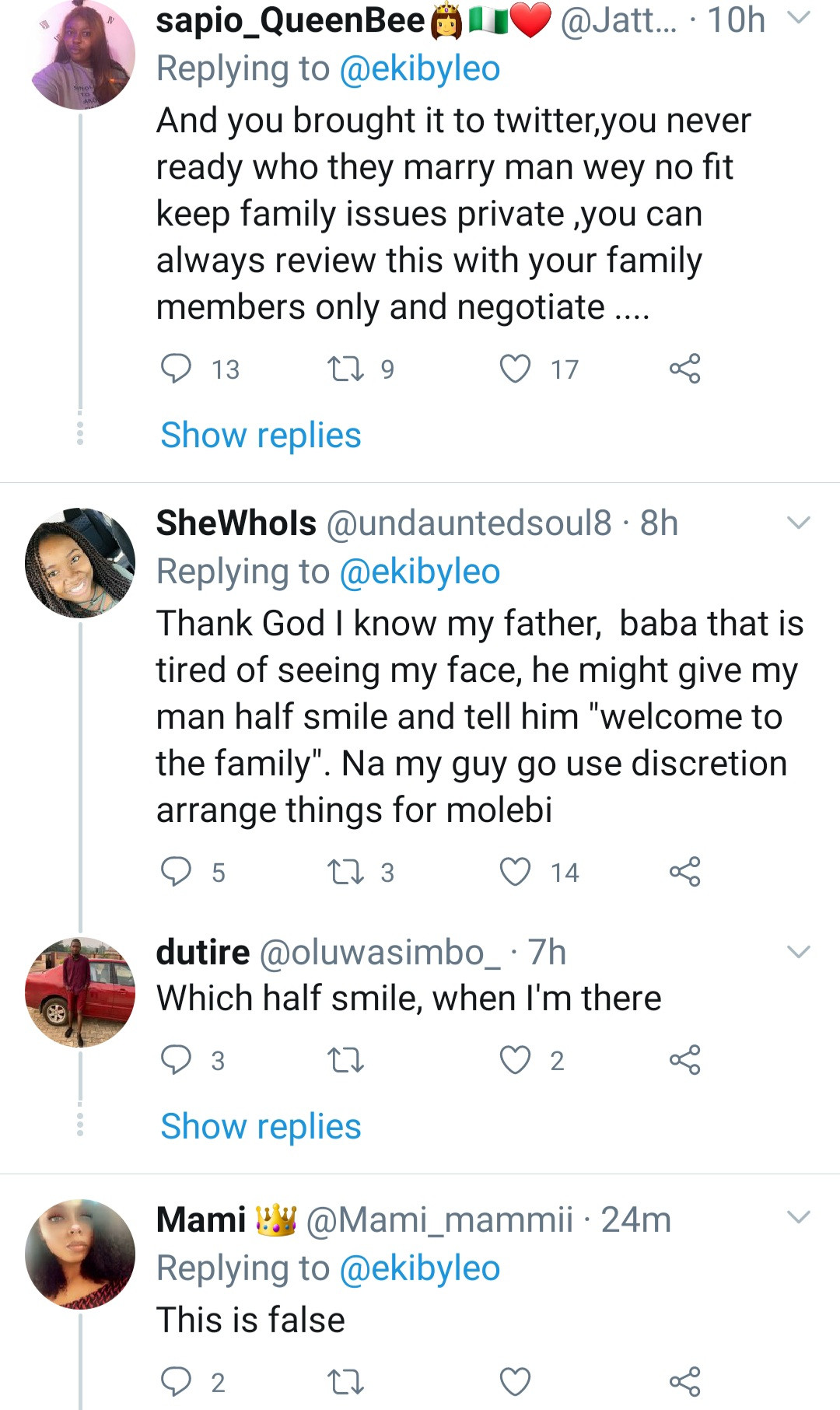Retweet Mami's "This is false" tweet
This screenshot has height=1410, width=840.
(345, 1382)
